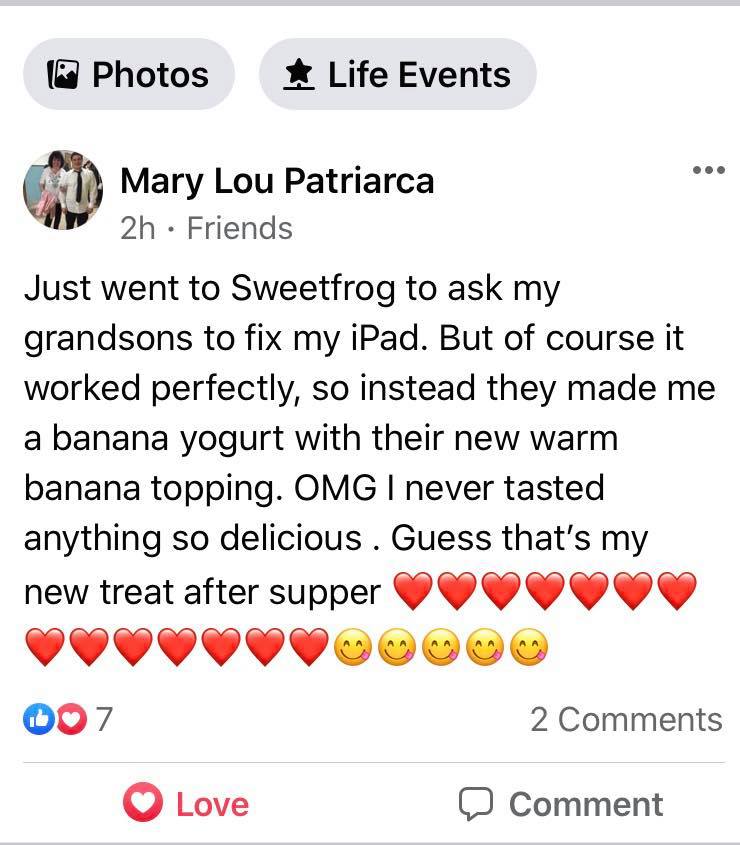Click Mary Lou's profile picture
Image resolution: width=740 pixels, height=845 pixels.
(x=62, y=192)
